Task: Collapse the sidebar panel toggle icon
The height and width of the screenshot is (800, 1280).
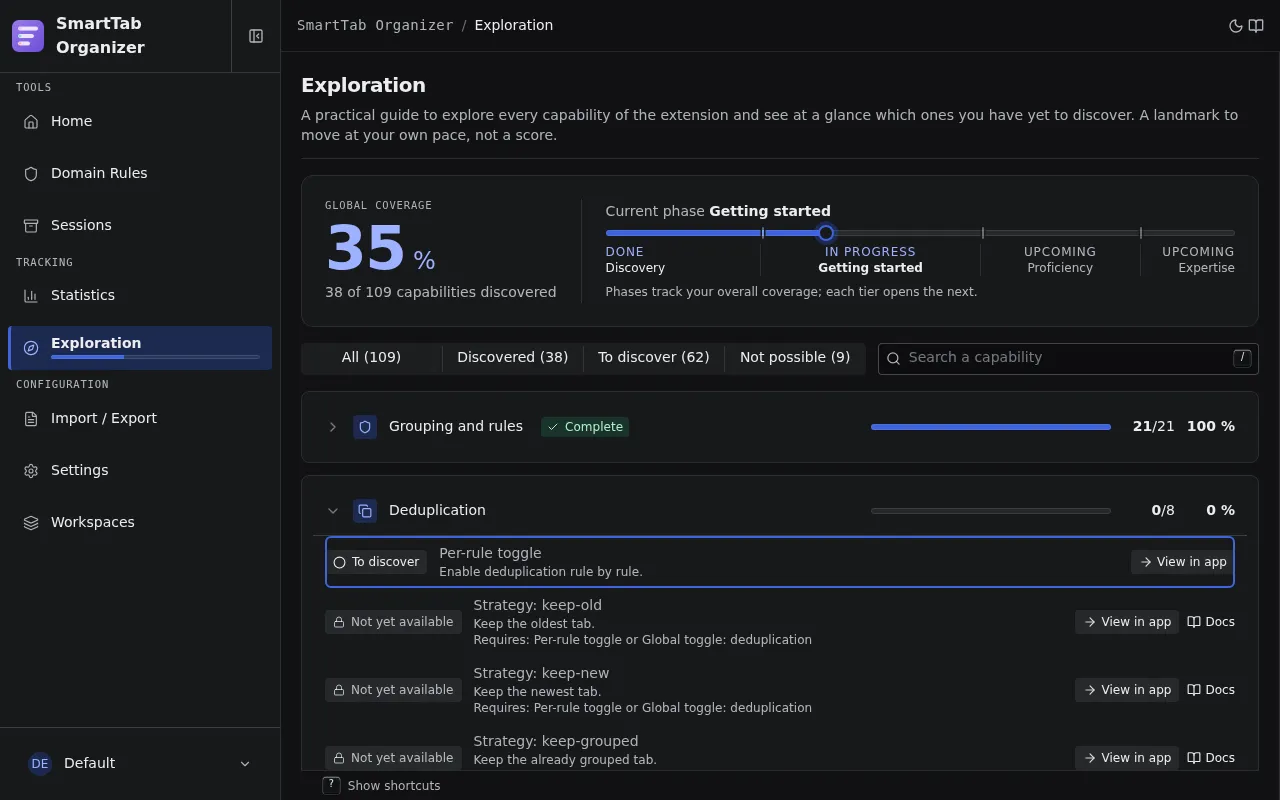Action: point(256,36)
